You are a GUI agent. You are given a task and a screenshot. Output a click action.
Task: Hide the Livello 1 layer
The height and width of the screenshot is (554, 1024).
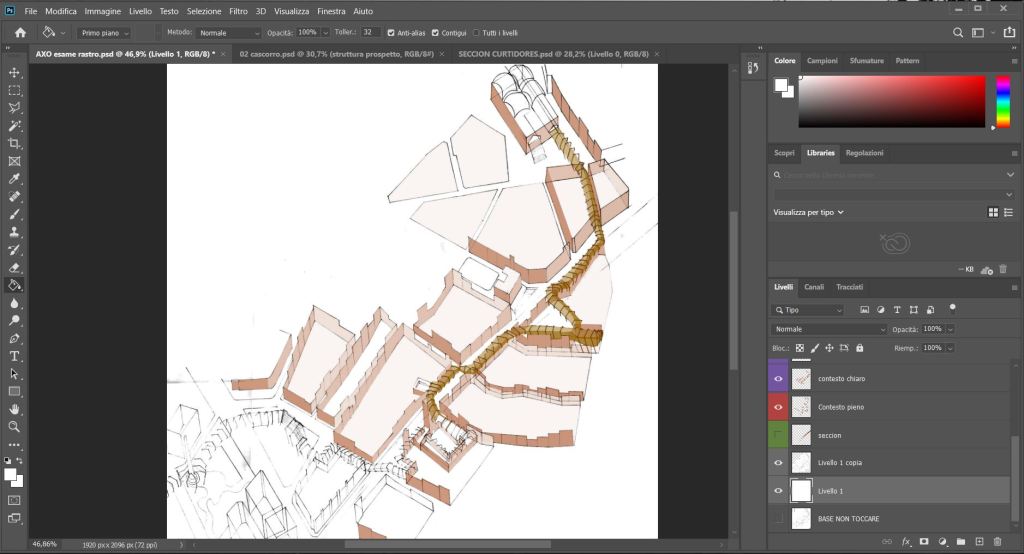778,491
